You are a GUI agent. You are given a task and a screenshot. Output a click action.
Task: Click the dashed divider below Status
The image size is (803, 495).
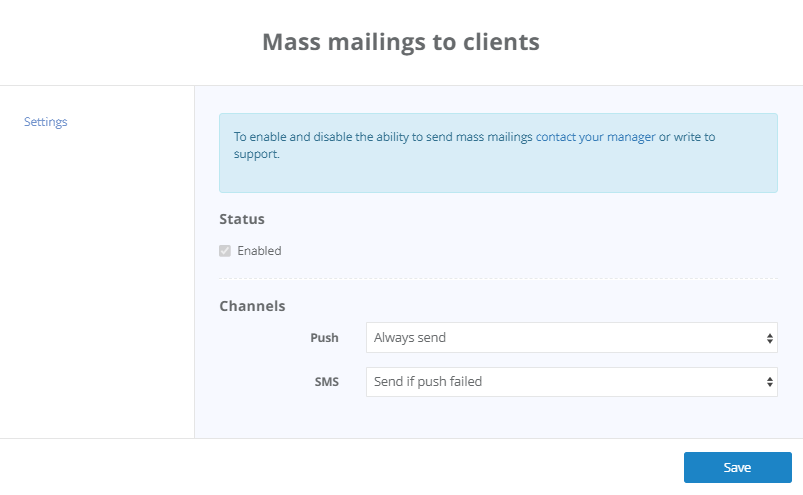498,279
